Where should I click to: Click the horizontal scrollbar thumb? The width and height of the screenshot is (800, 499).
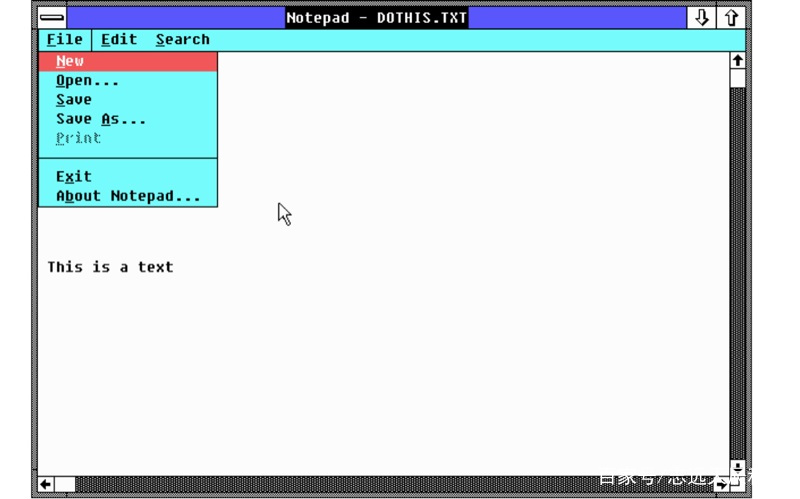65,484
